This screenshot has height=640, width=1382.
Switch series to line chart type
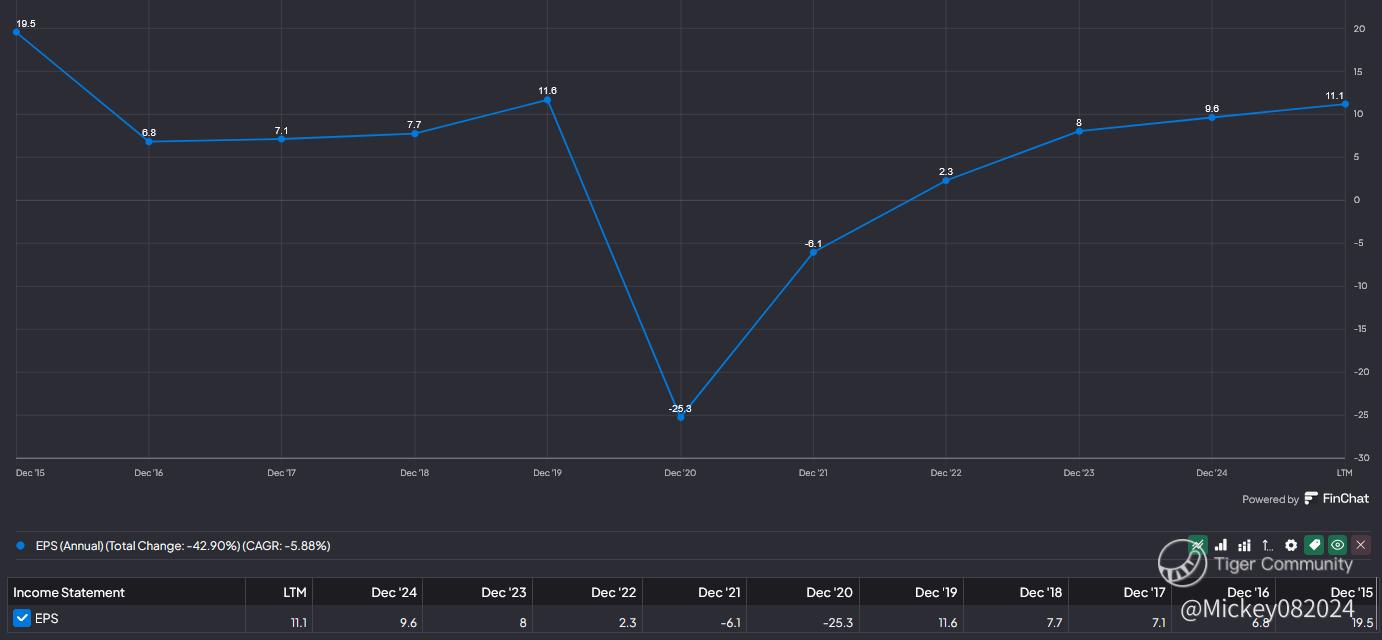(x=1198, y=545)
